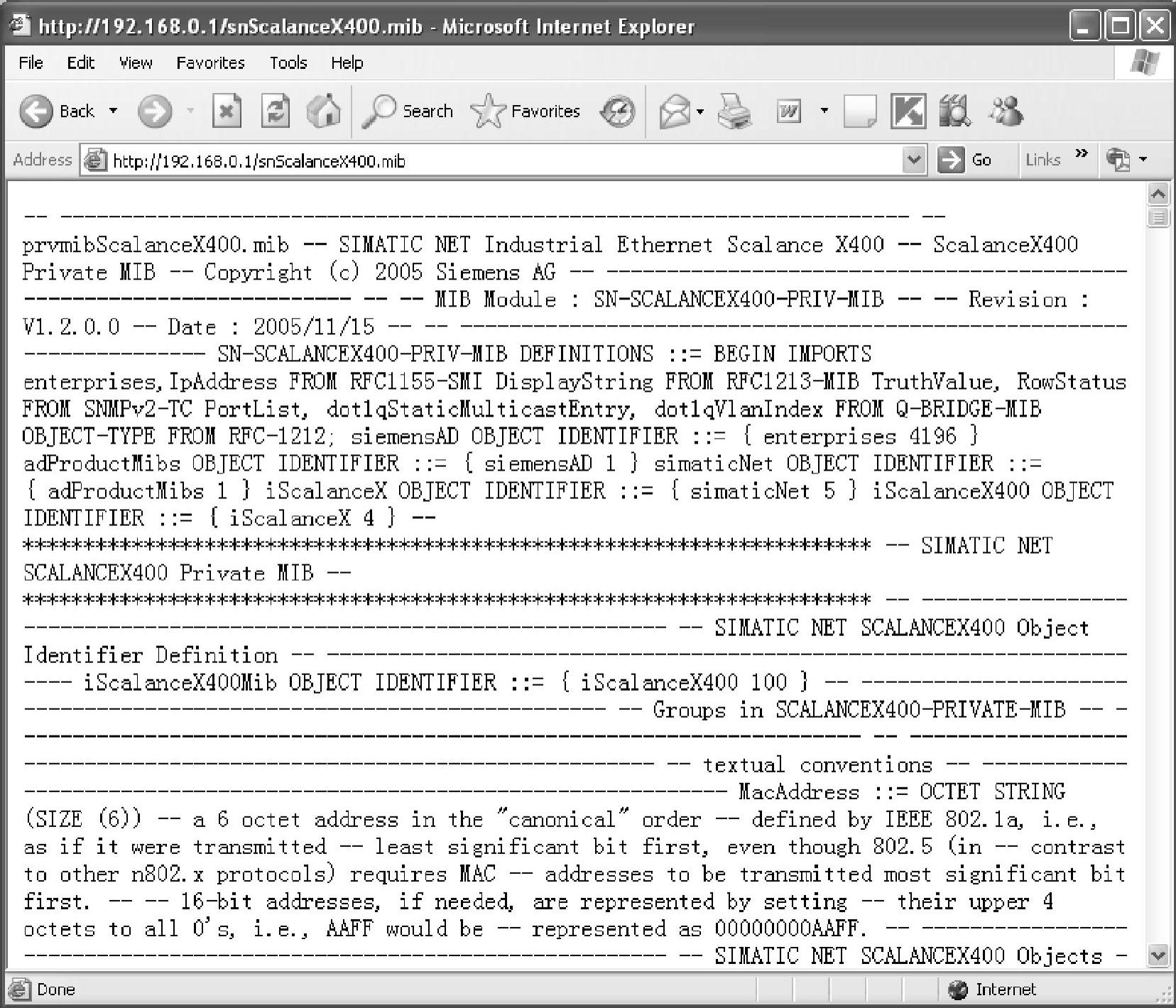This screenshot has height=1008, width=1176.
Task: Open the Edit menu
Action: coord(81,63)
